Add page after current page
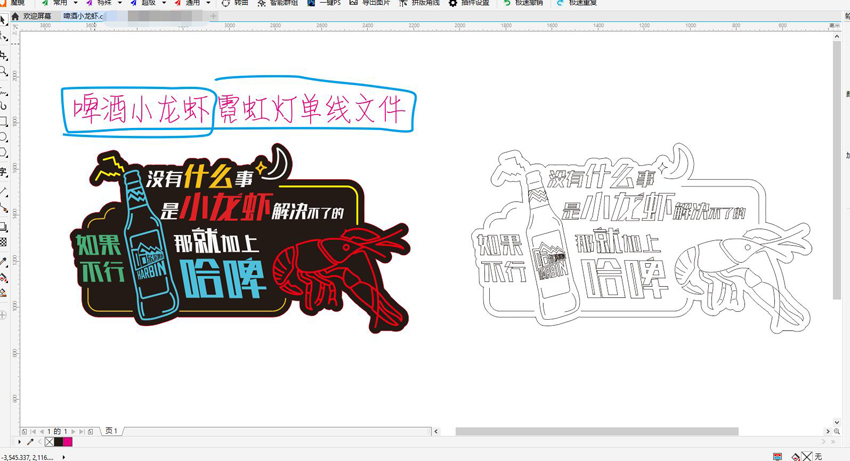 point(91,432)
